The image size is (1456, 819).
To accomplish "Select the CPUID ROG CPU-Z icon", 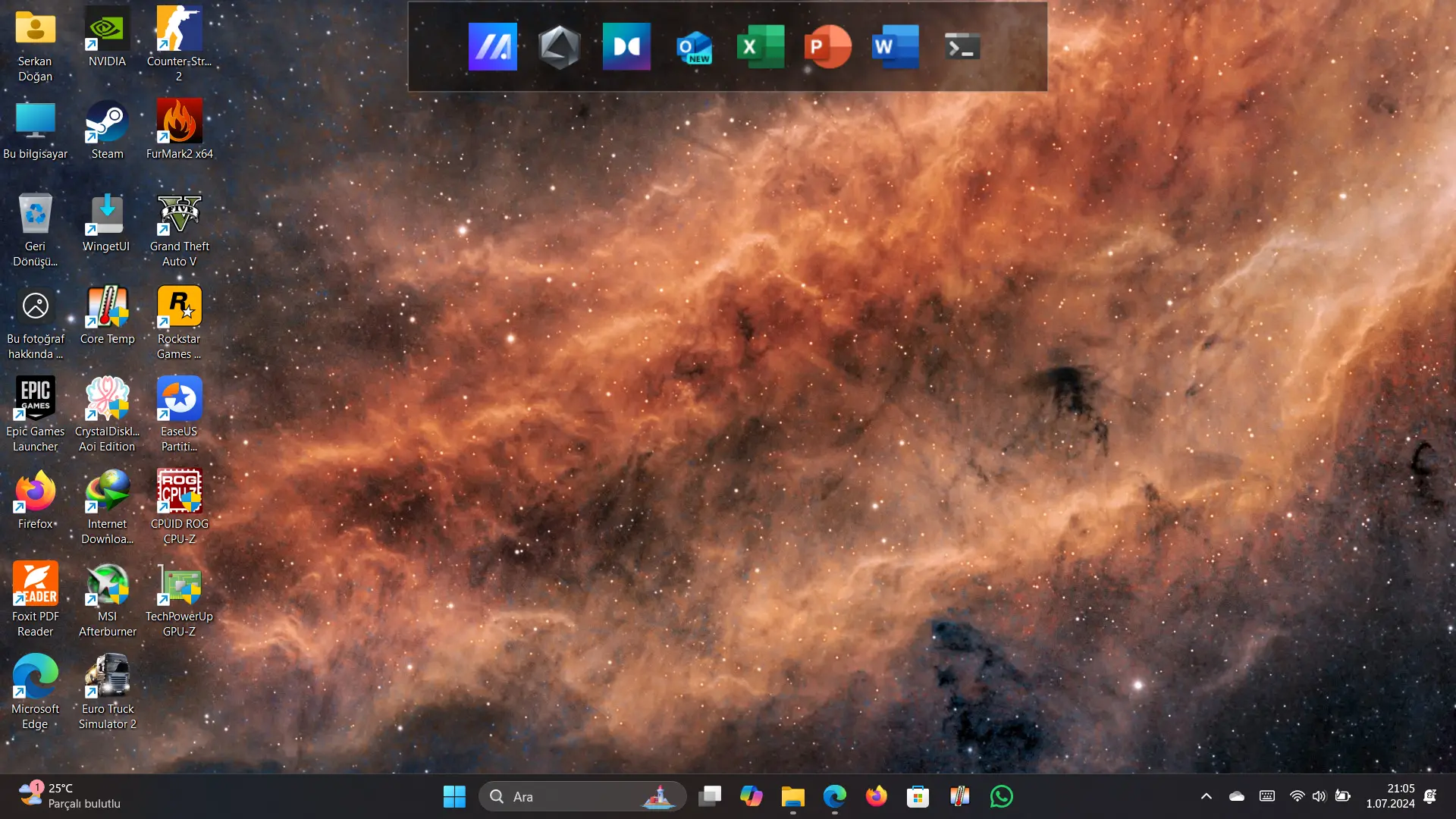I will click(x=179, y=508).
